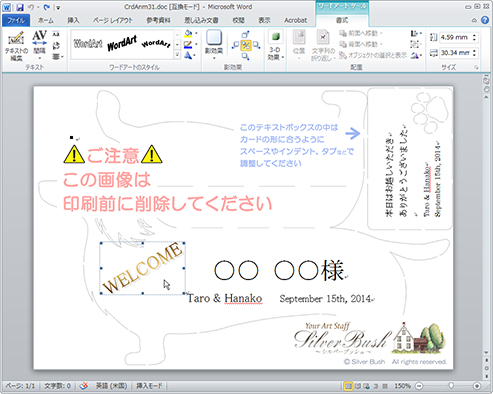Click the Save icon in quick access toolbar

(20, 7)
